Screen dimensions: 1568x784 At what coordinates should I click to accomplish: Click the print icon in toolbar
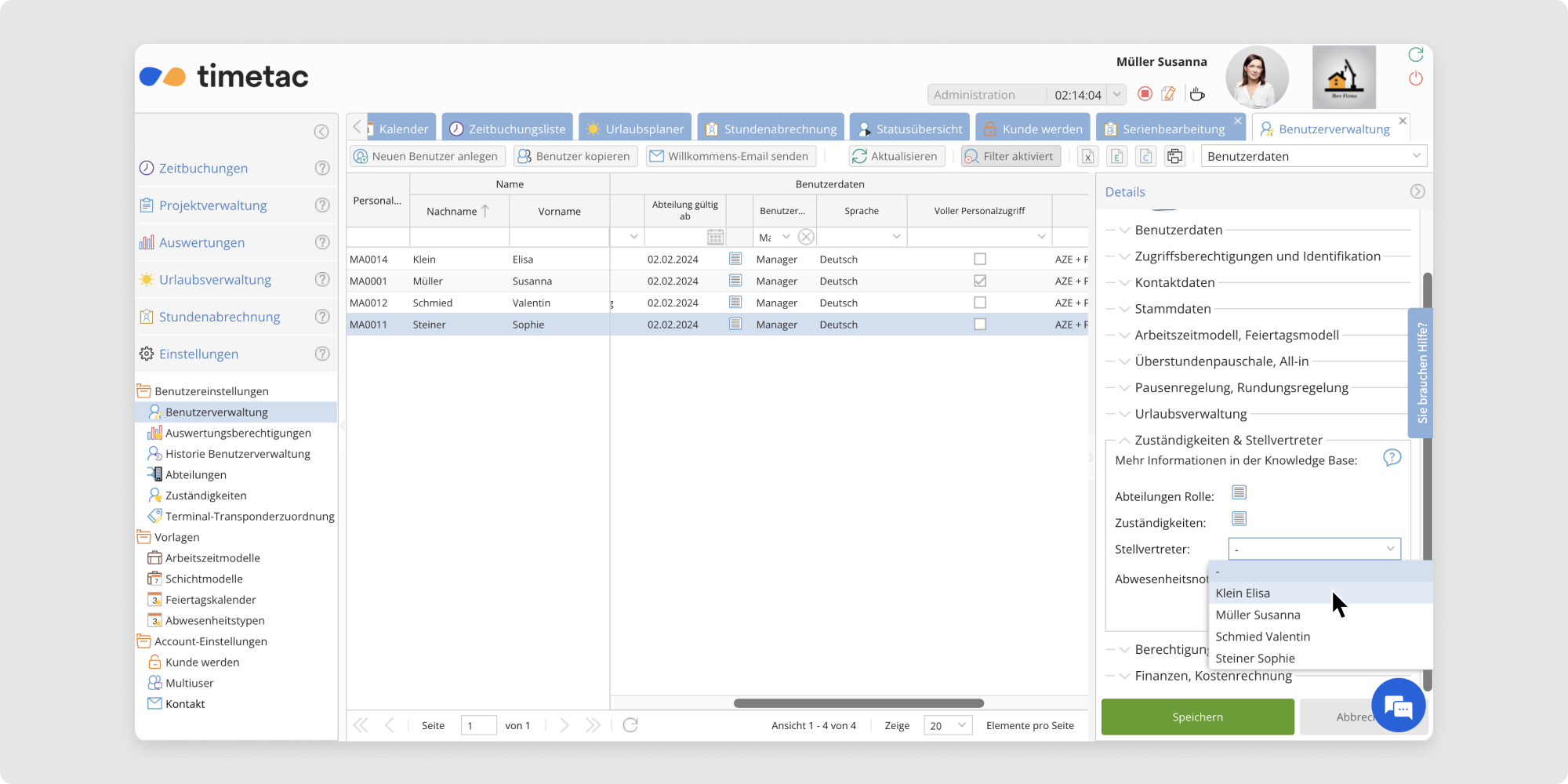pyautogui.click(x=1174, y=156)
